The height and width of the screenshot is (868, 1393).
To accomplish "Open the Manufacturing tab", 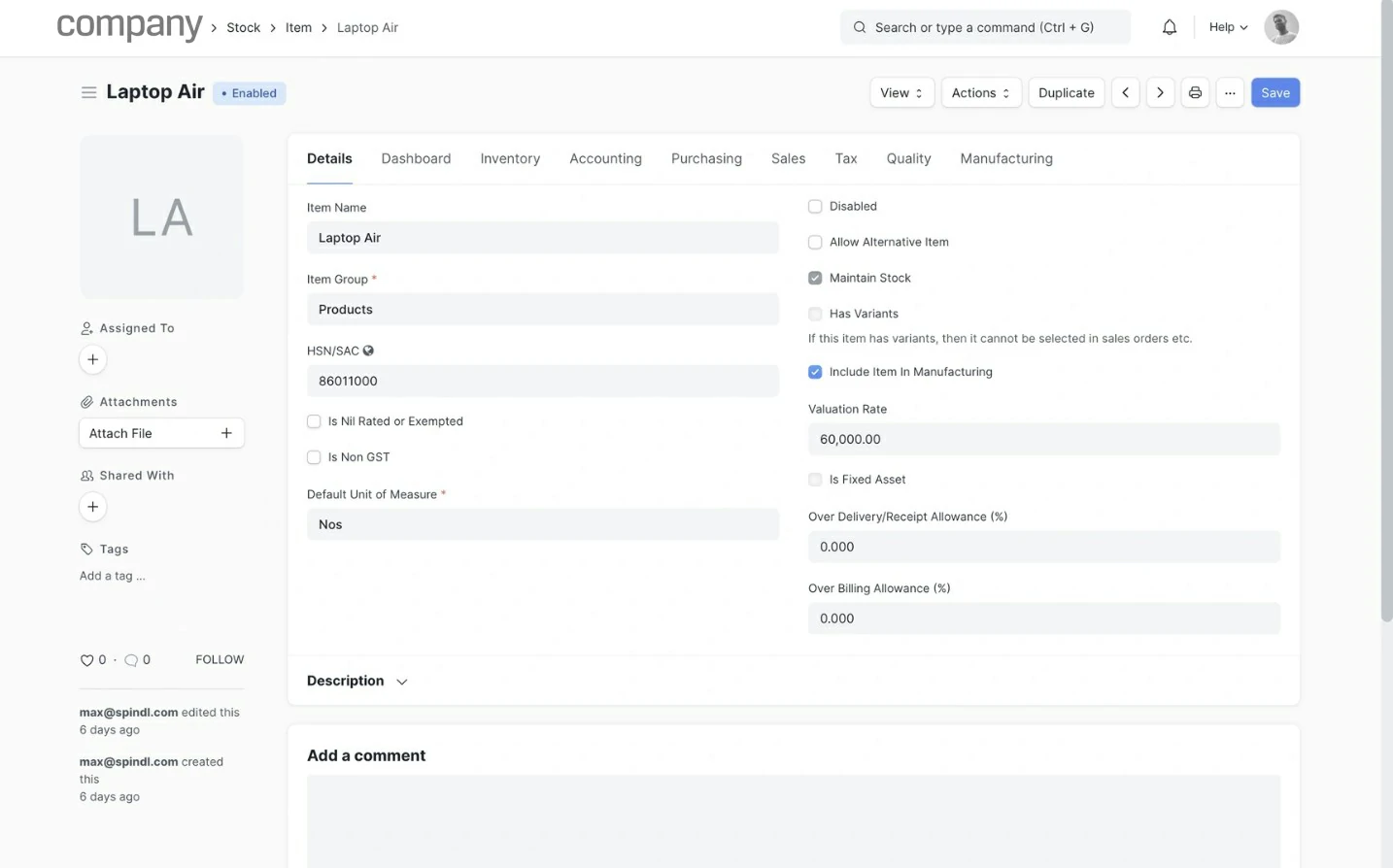I will click(x=1005, y=159).
